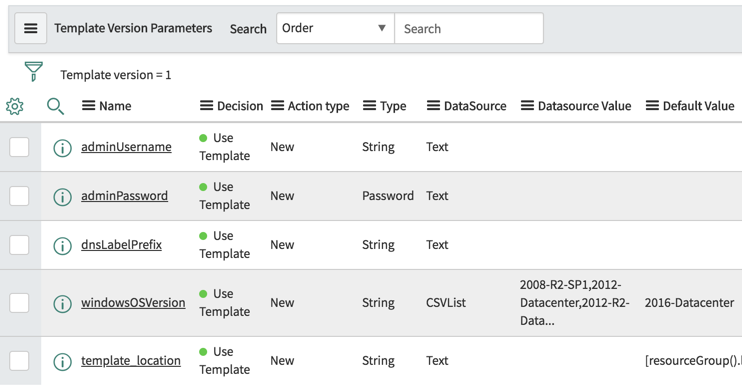The height and width of the screenshot is (385, 742).
Task: Preview dnsLabelPrefix record info icon
Action: point(62,246)
